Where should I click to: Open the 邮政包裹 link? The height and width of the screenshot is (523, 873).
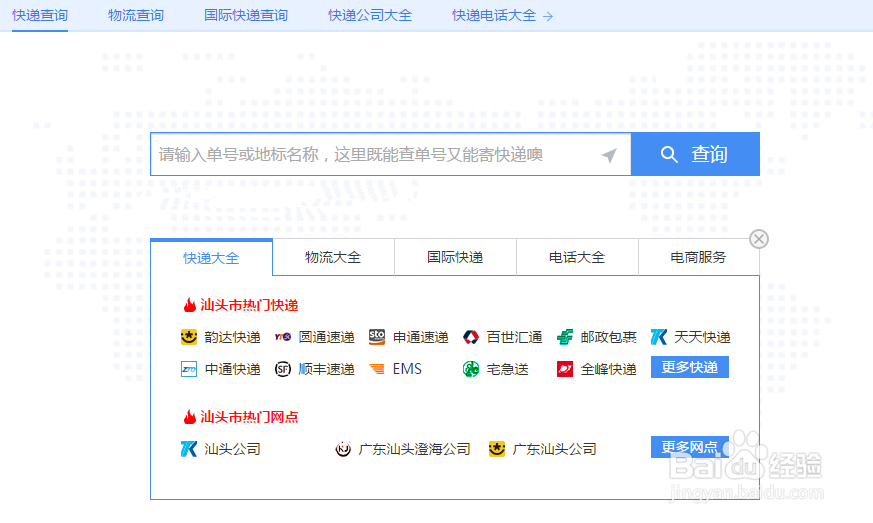609,338
